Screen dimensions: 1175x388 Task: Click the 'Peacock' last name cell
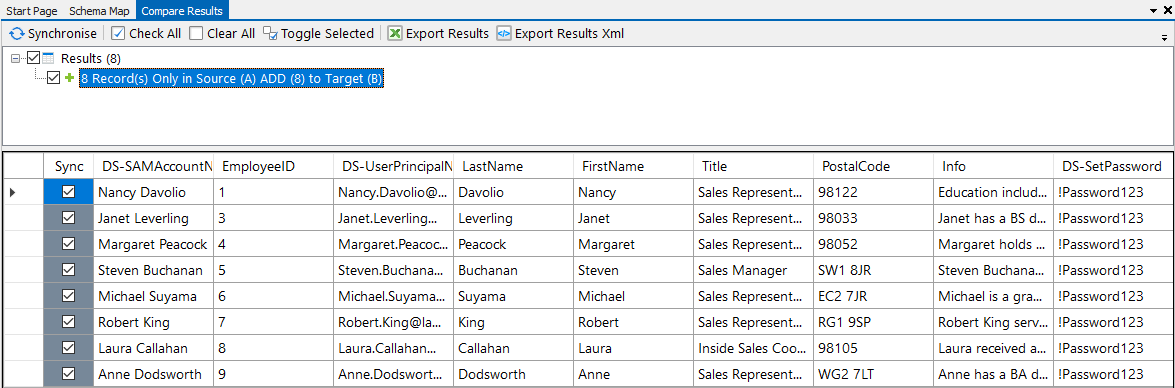513,244
